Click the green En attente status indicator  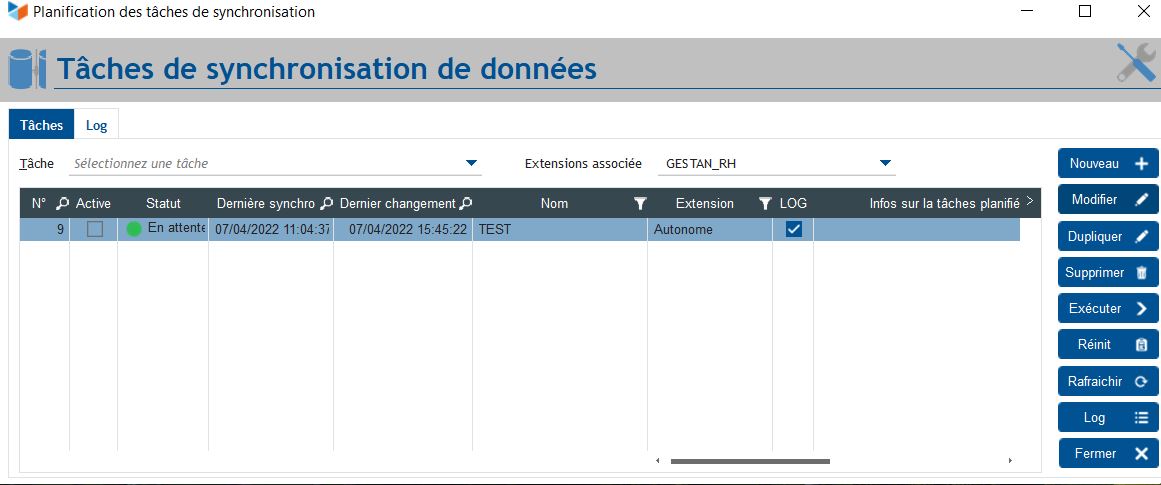(x=134, y=229)
